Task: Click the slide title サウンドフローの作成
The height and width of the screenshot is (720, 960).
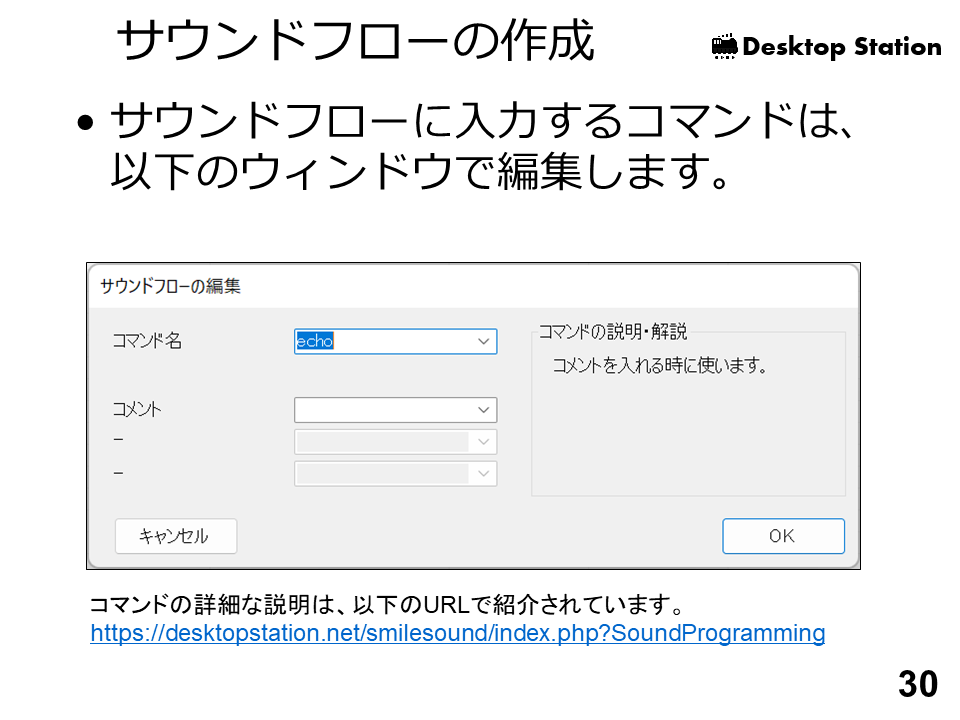Action: (x=355, y=42)
